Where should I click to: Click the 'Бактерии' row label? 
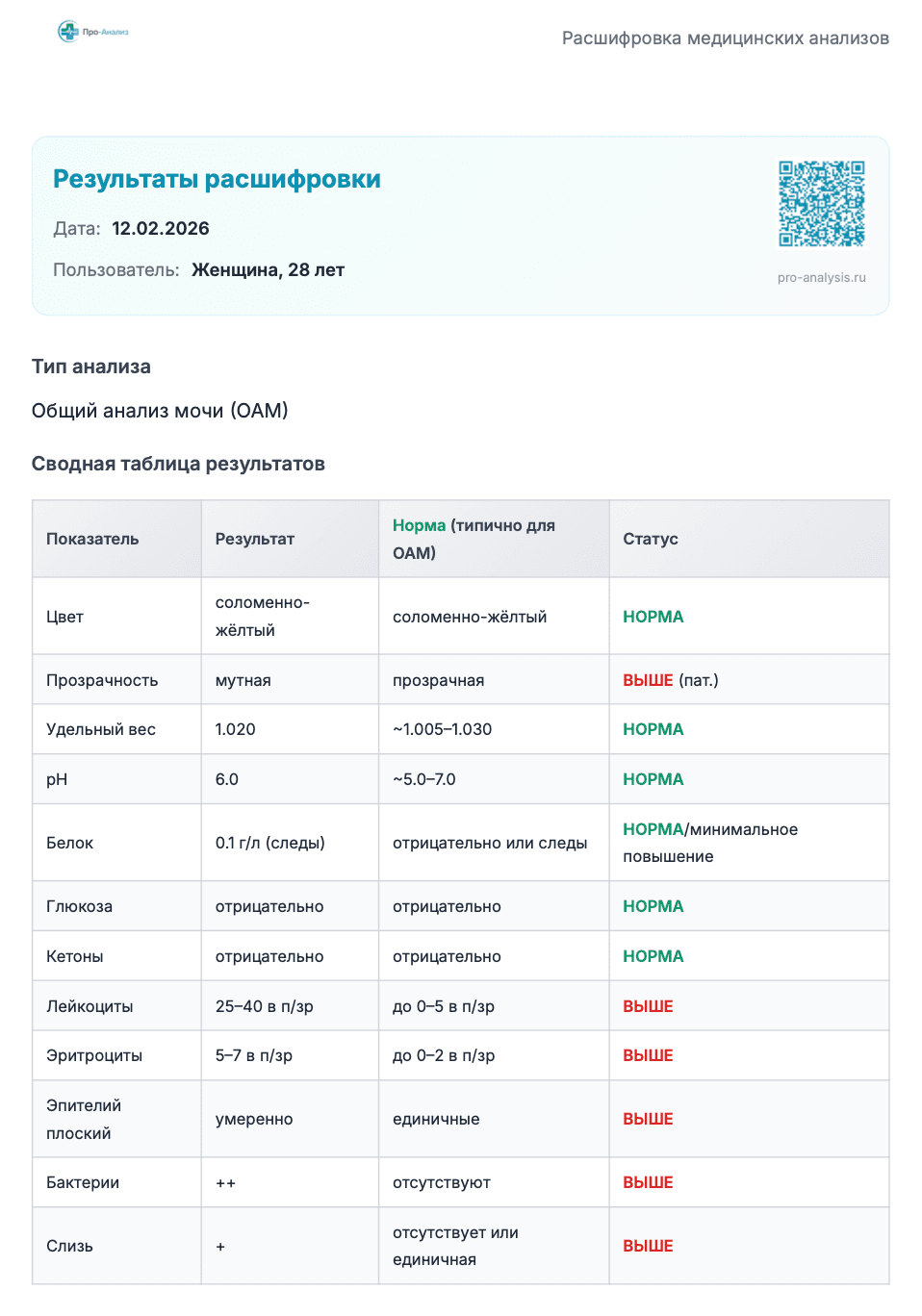coord(83,1182)
